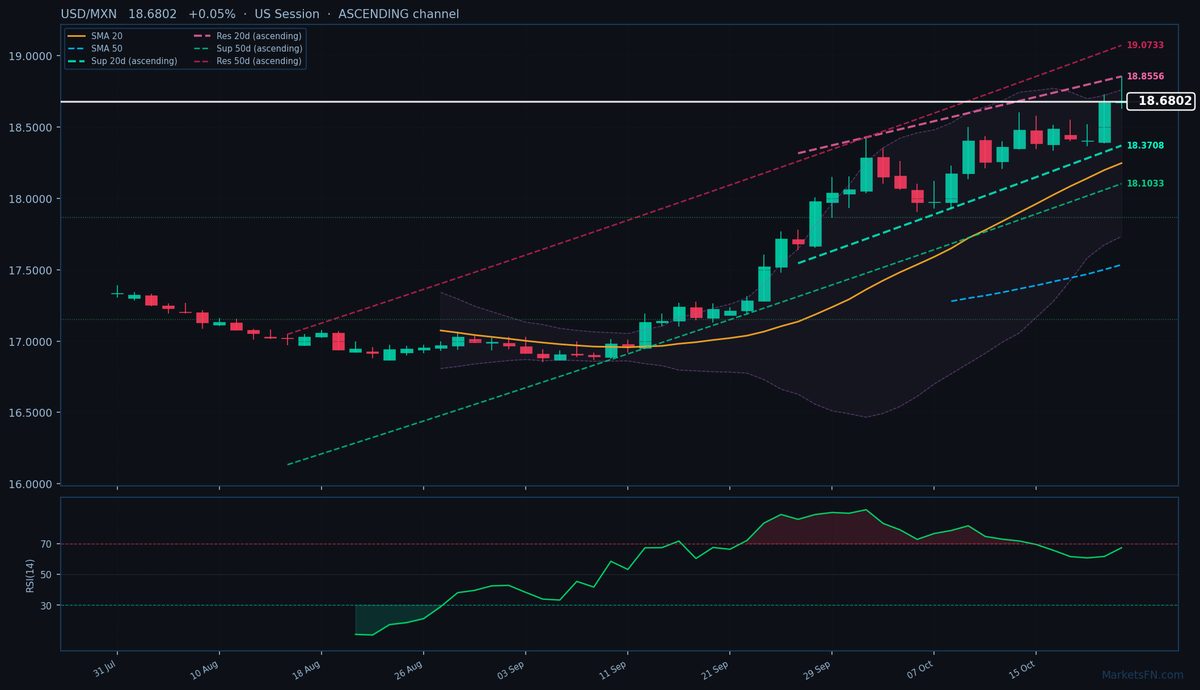Click the 17.5000 y-axis tick label
The height and width of the screenshot is (690, 1200).
point(32,270)
